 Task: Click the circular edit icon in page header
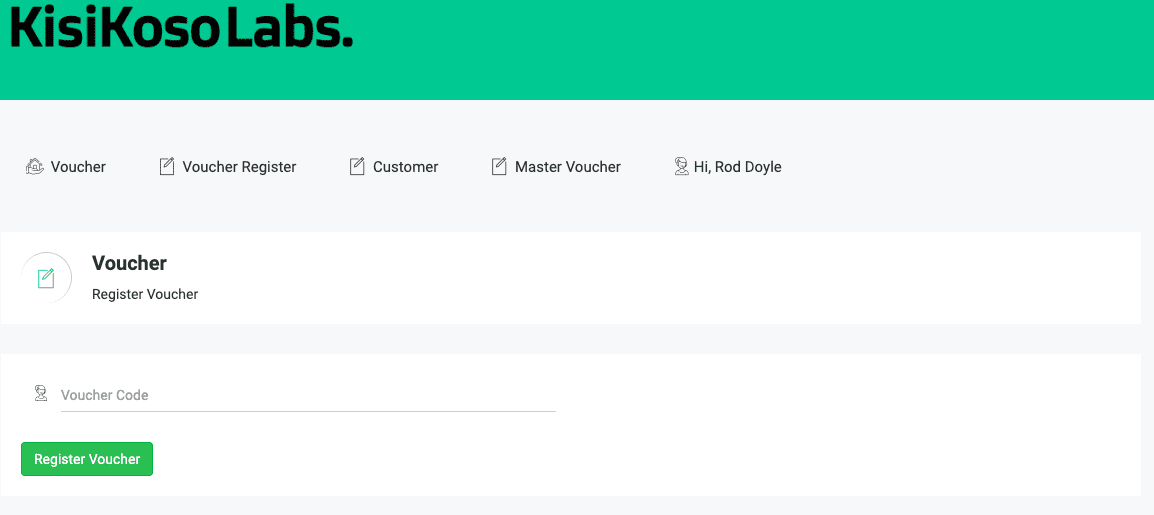[46, 278]
